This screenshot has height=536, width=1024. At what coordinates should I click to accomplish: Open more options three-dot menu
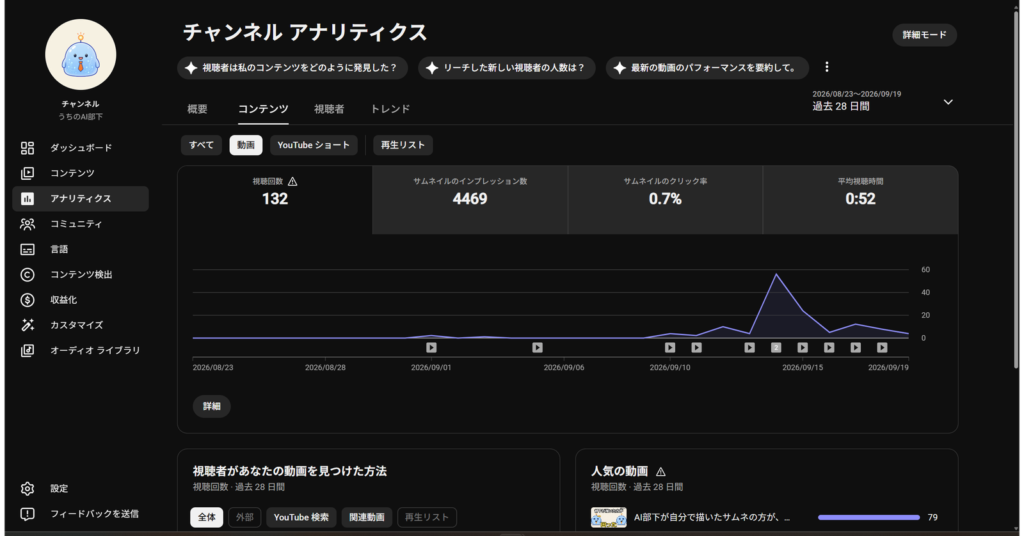point(827,67)
